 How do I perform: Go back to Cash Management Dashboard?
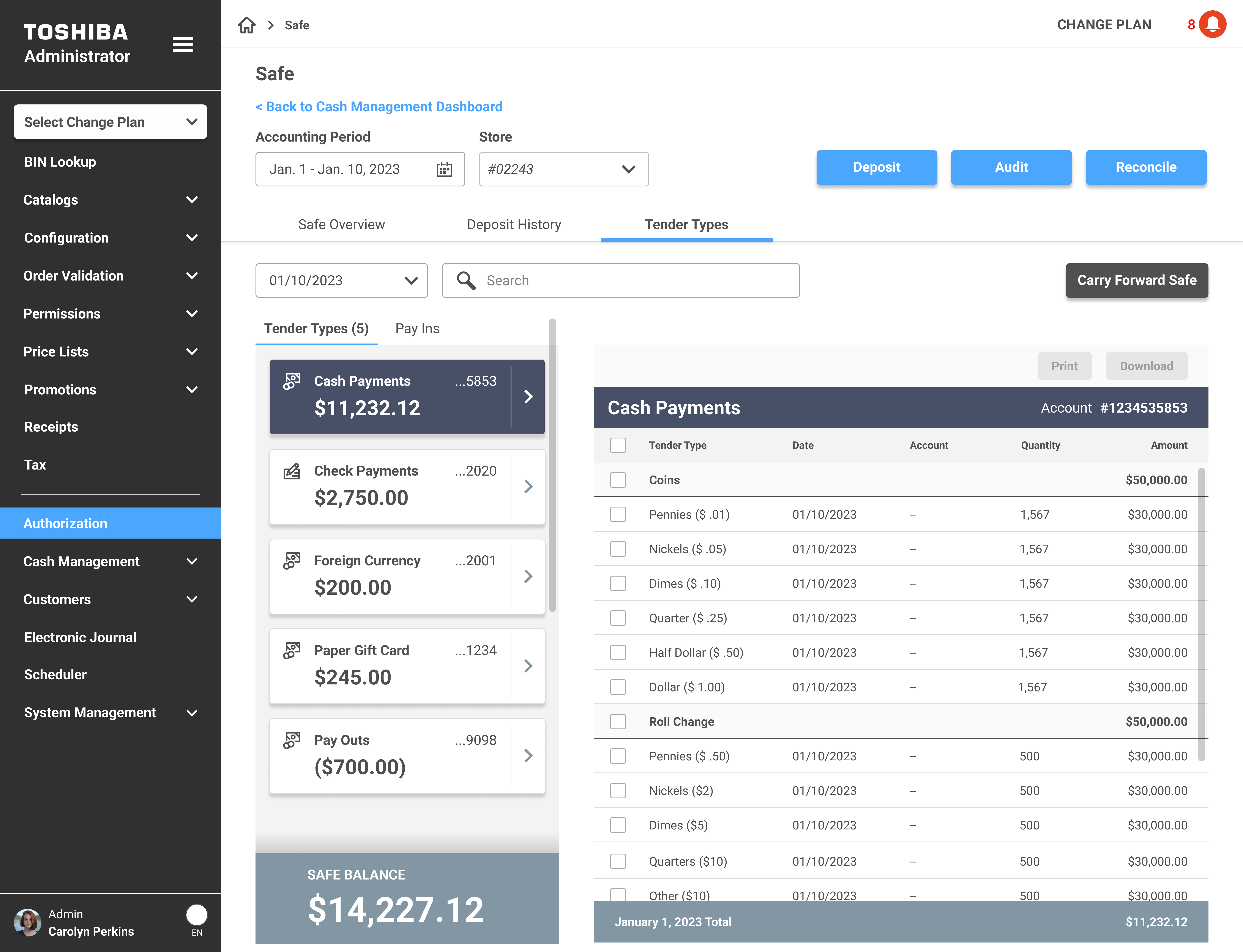point(379,107)
